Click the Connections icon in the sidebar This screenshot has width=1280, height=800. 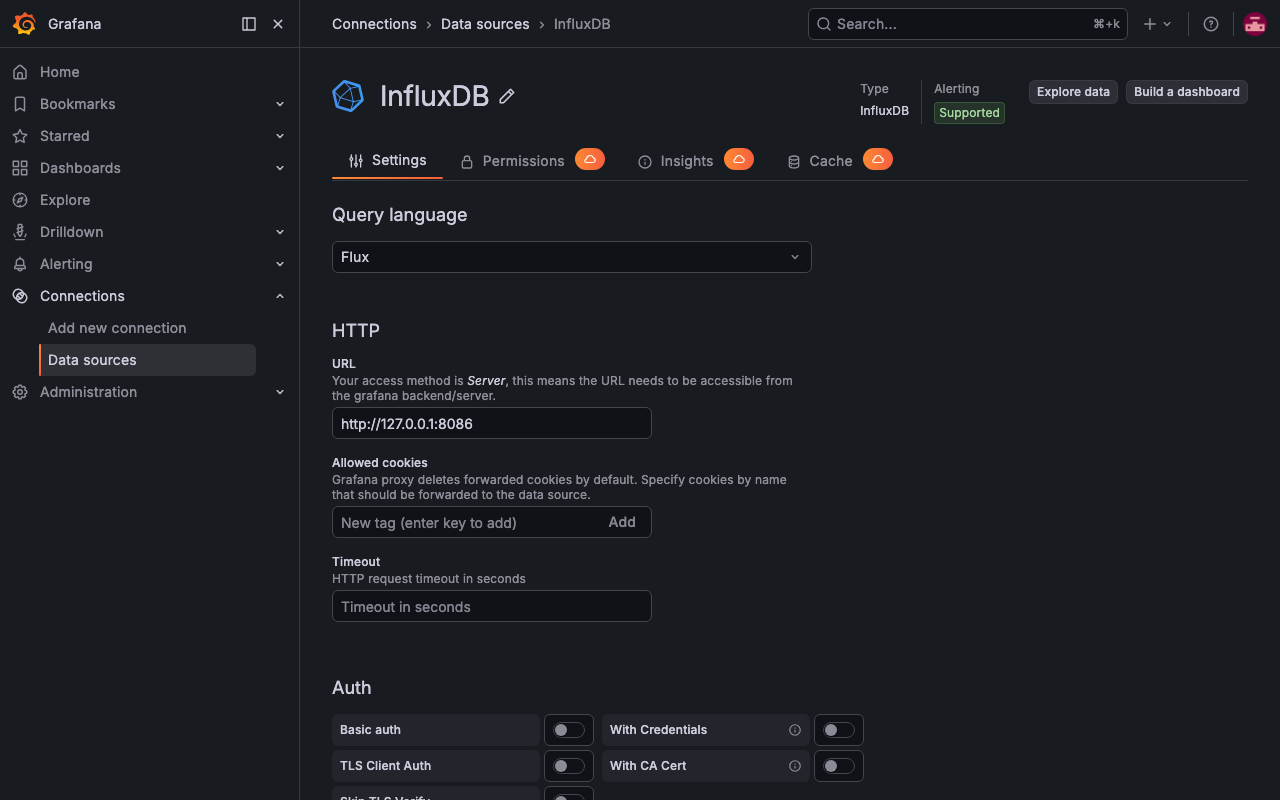20,296
